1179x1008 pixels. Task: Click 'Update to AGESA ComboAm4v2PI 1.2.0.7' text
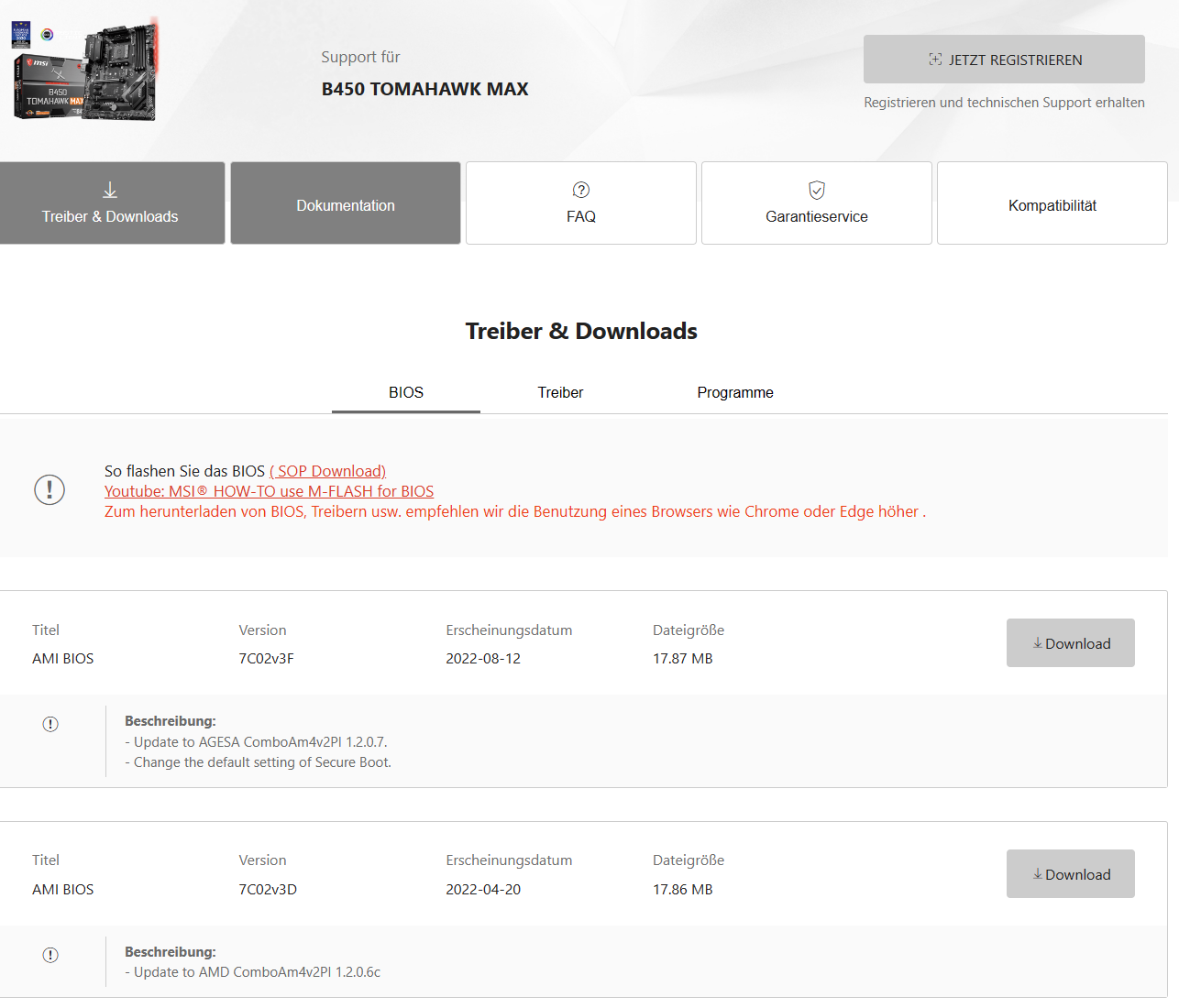(x=256, y=742)
